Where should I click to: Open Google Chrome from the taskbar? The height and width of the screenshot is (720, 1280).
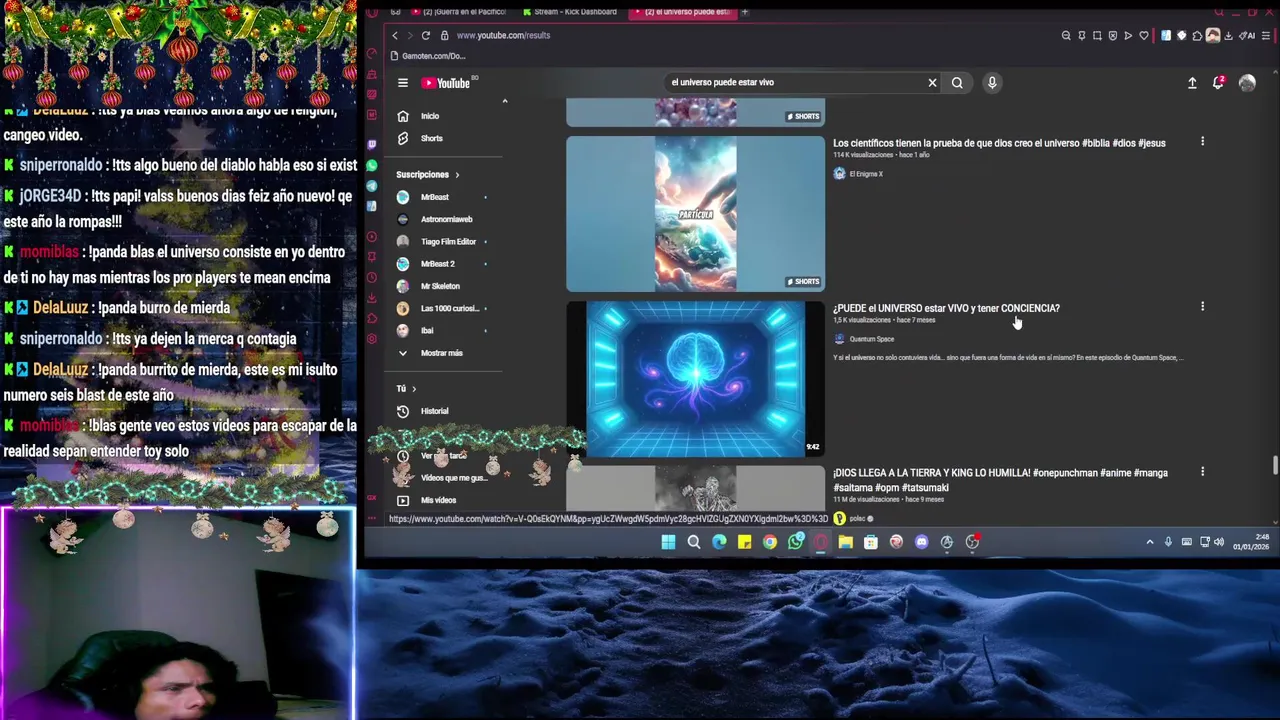(x=769, y=542)
